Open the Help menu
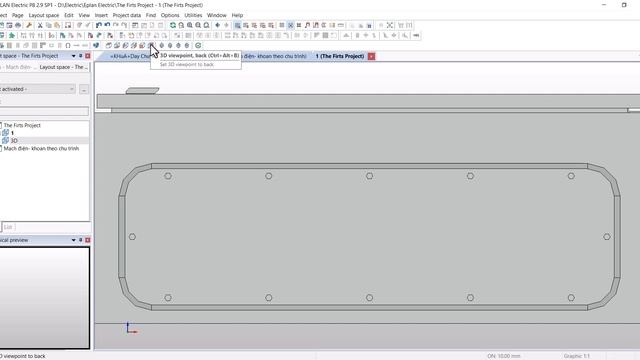The image size is (640, 360). coord(237,15)
